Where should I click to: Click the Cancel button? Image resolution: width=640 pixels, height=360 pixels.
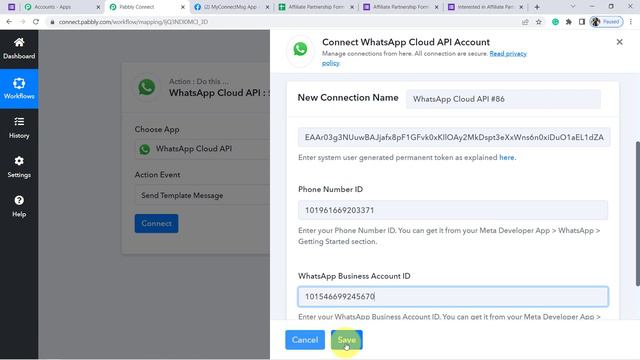point(305,340)
